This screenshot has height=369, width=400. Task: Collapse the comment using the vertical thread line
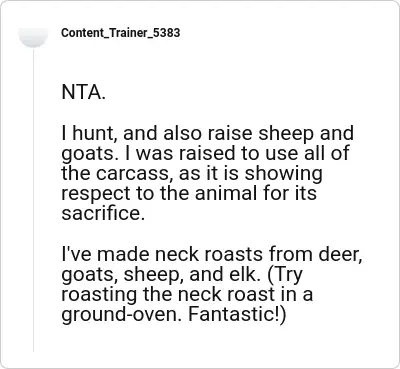33,200
